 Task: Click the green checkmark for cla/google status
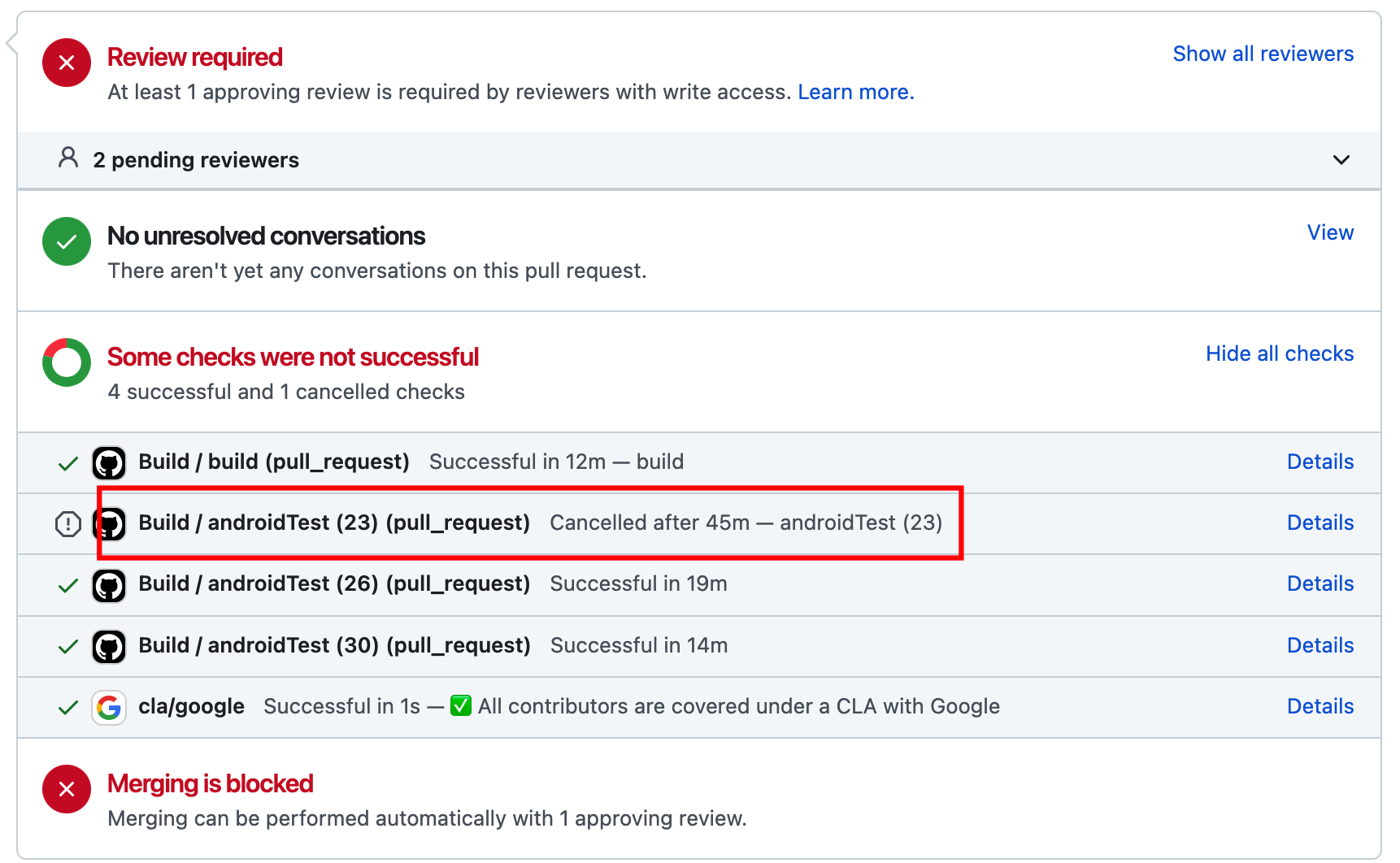68,708
